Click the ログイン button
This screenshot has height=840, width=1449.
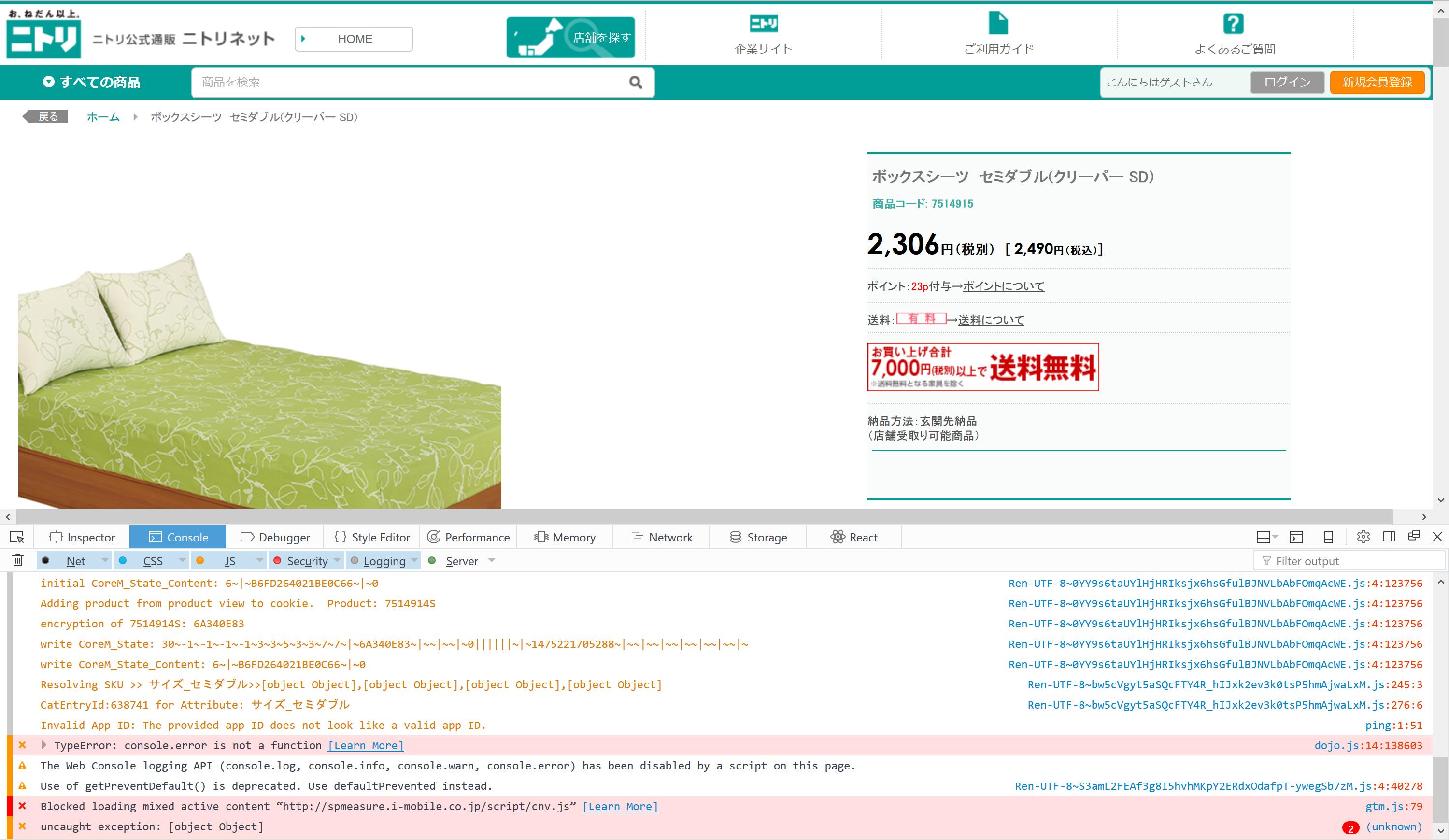tap(1287, 82)
